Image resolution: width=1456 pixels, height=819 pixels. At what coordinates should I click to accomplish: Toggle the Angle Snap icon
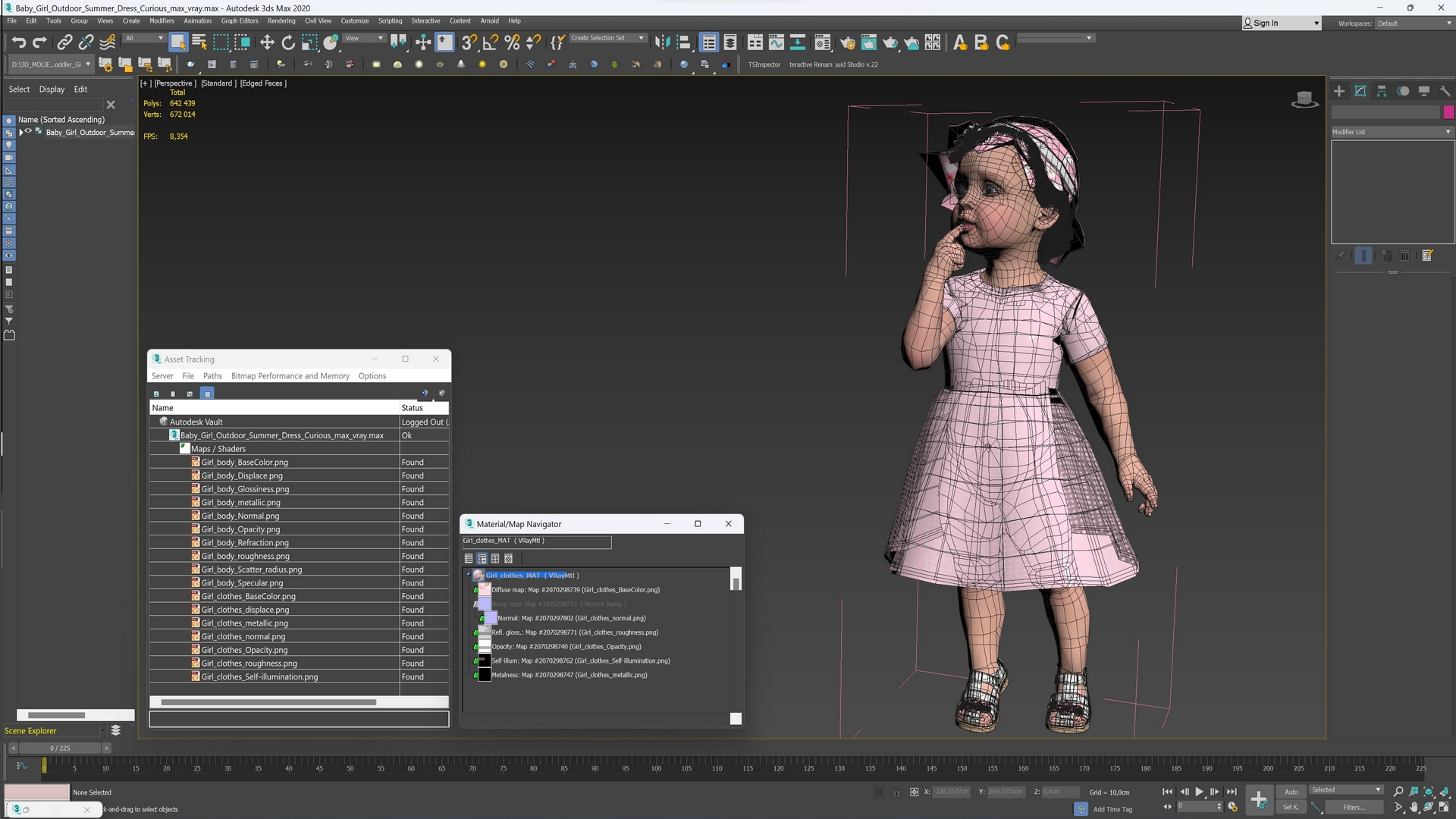coord(491,42)
